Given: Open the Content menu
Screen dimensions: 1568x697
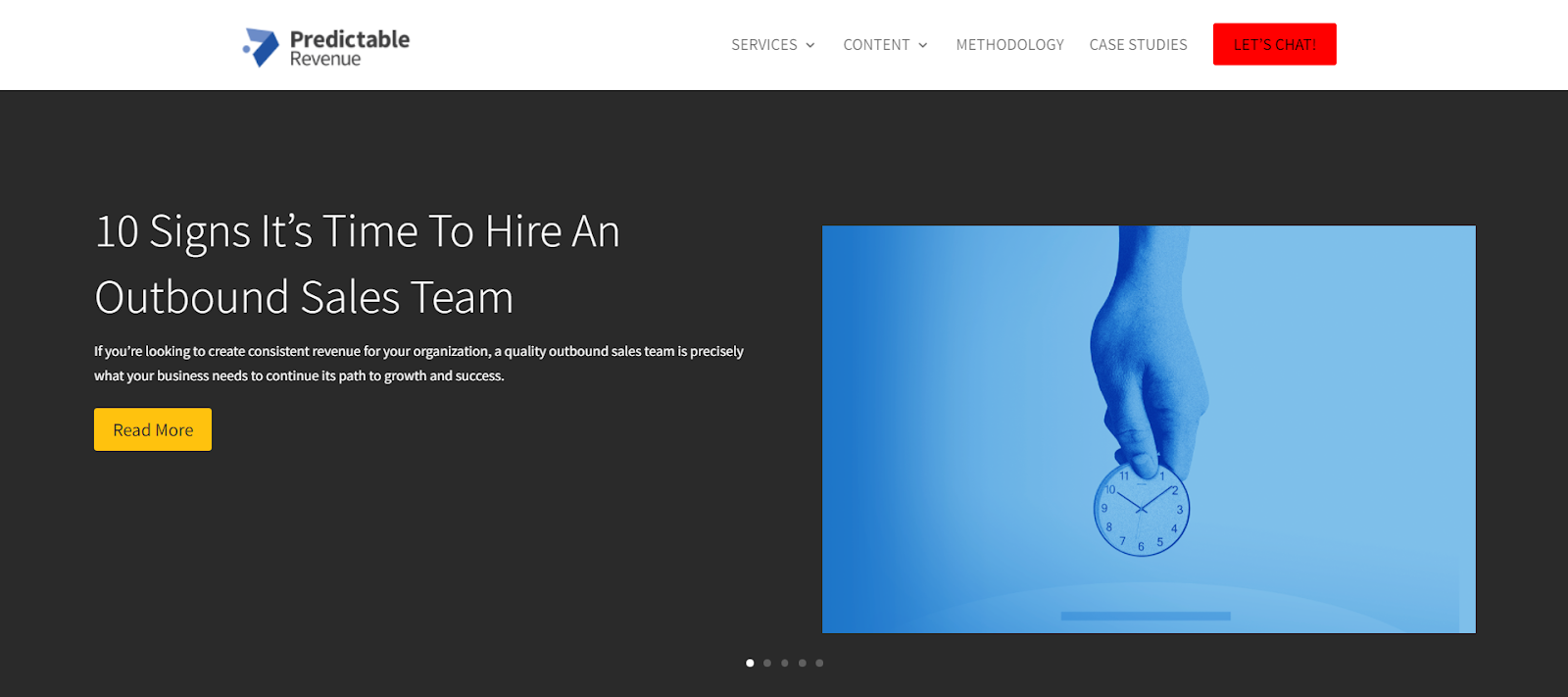Looking at the screenshot, I should click(x=886, y=45).
